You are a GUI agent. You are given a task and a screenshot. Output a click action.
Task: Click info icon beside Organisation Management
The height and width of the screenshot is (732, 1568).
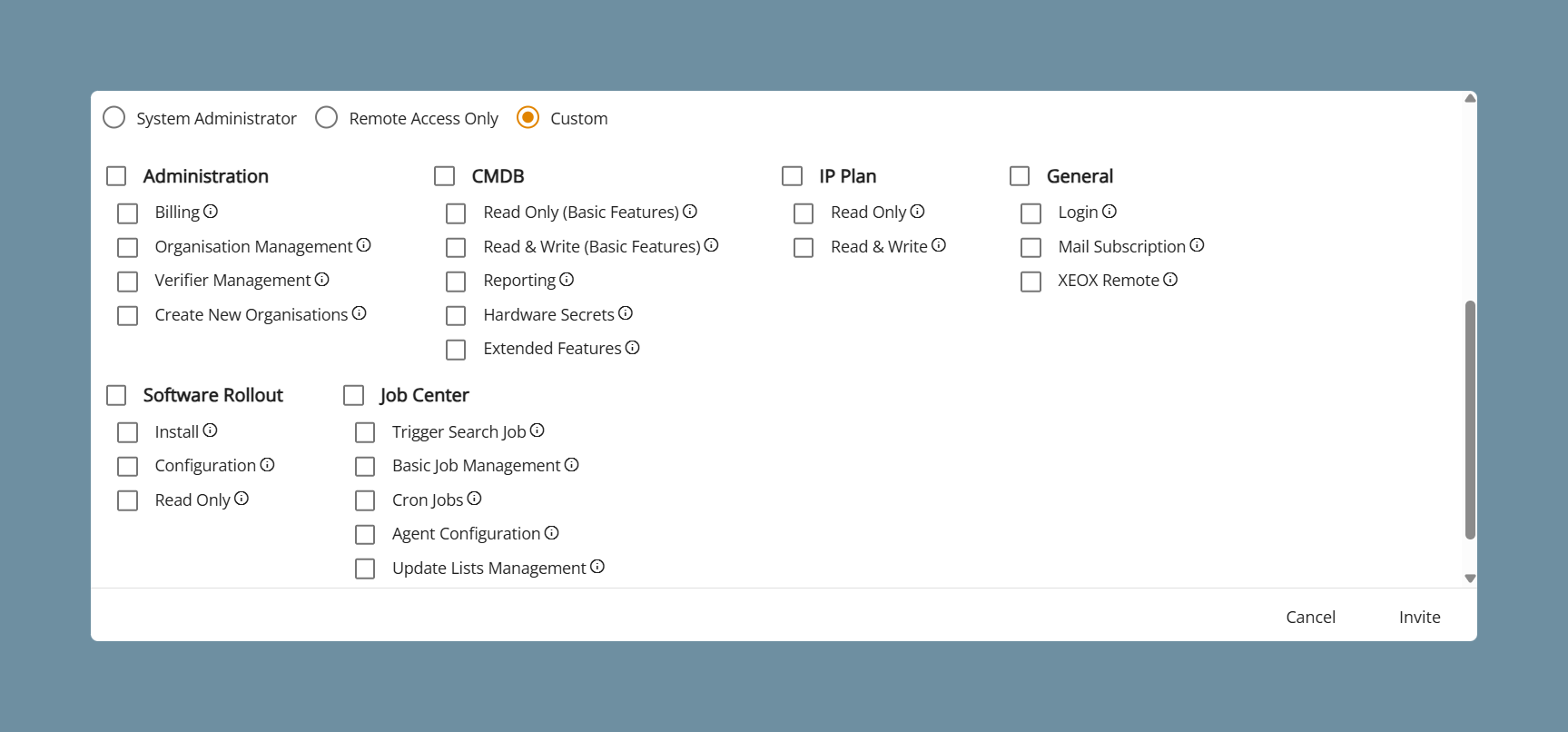pos(364,245)
